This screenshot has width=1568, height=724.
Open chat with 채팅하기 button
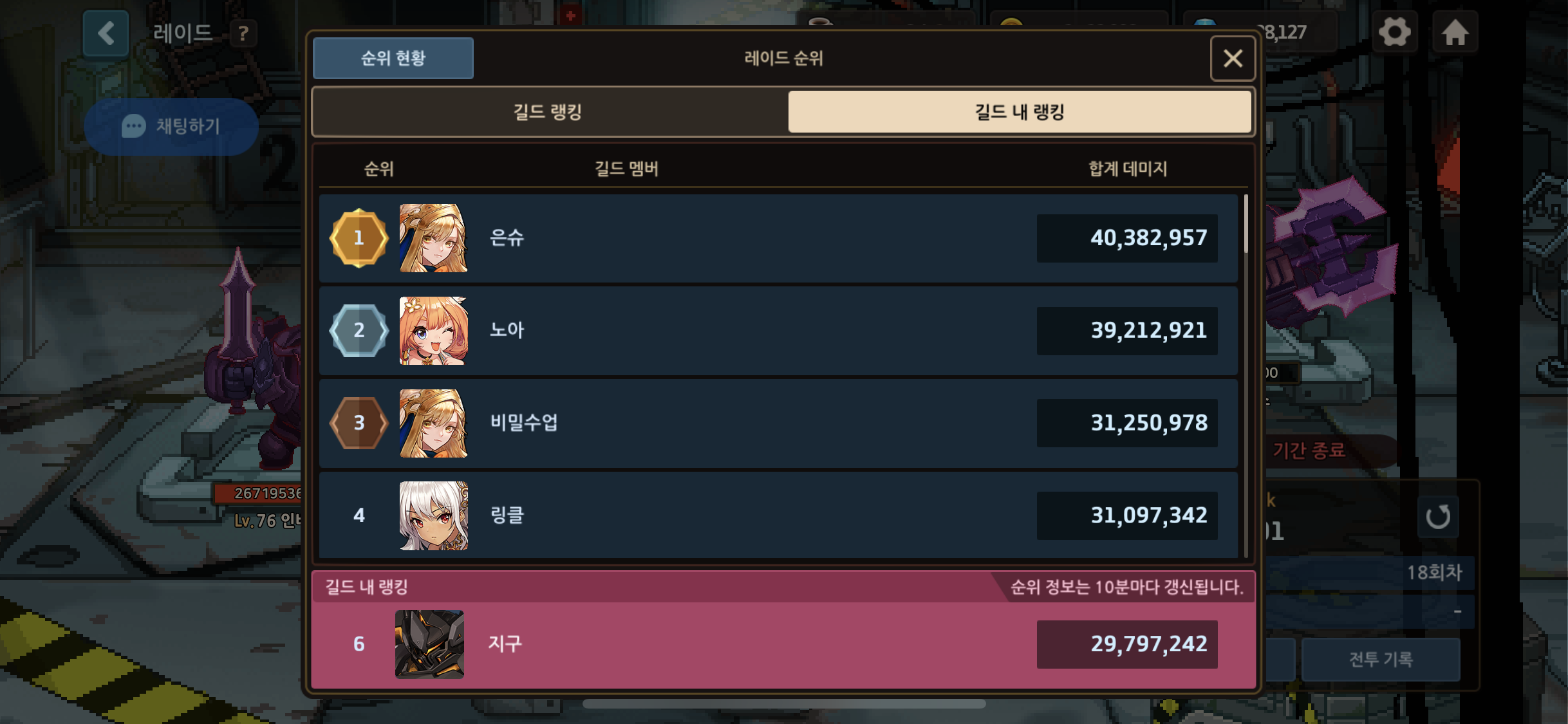click(171, 126)
